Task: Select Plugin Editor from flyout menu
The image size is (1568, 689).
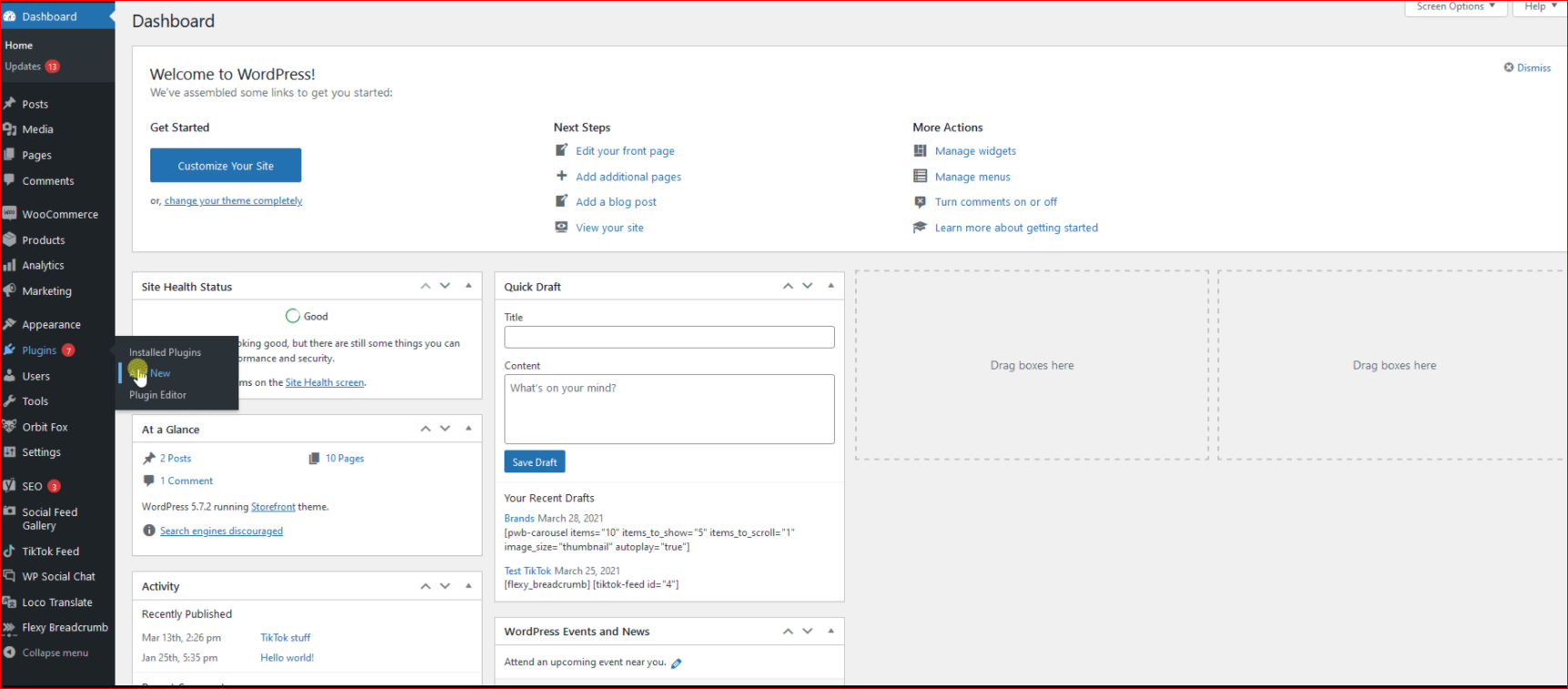Action: pos(158,395)
